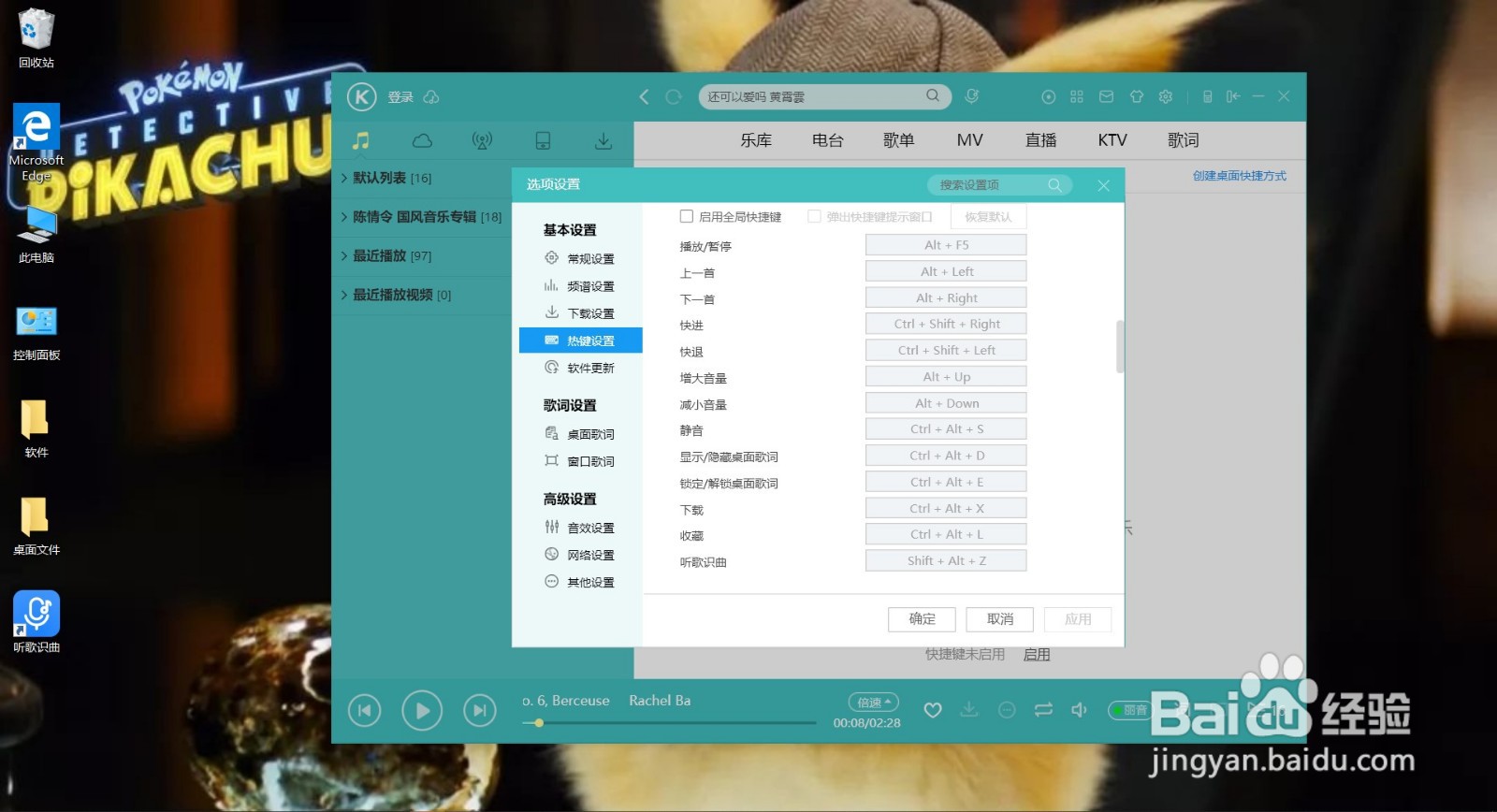Switch to the 直播 tab
This screenshot has width=1497, height=812.
coord(1040,140)
